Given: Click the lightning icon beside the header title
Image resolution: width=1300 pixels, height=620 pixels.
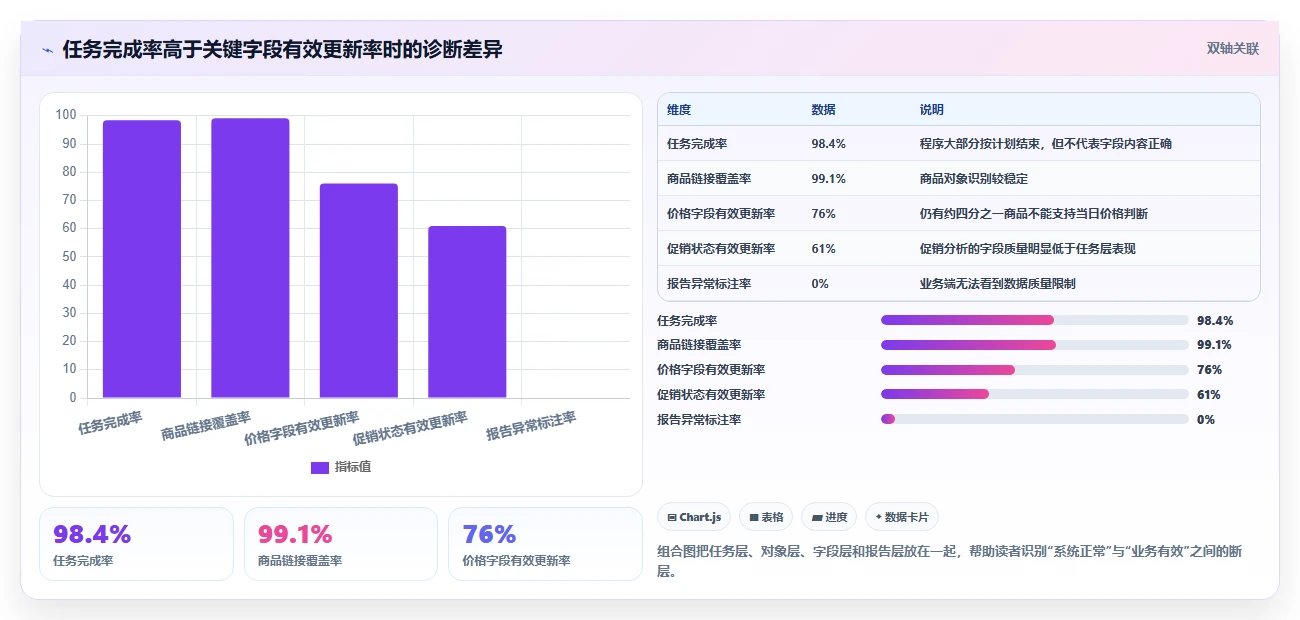Looking at the screenshot, I should 47,49.
